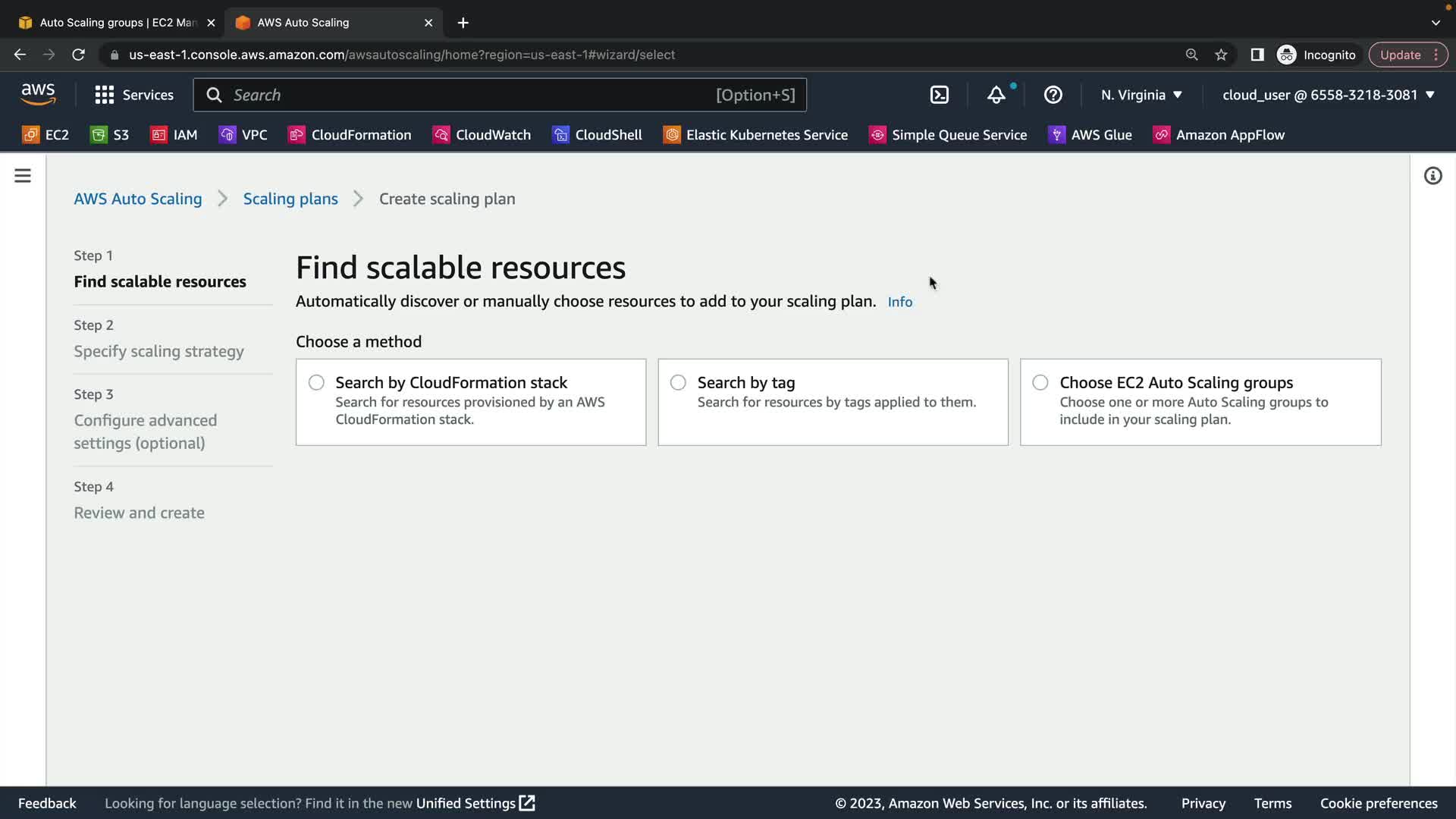Screen dimensions: 1456x819
Task: Expand cloud_user account menu
Action: (x=1328, y=95)
